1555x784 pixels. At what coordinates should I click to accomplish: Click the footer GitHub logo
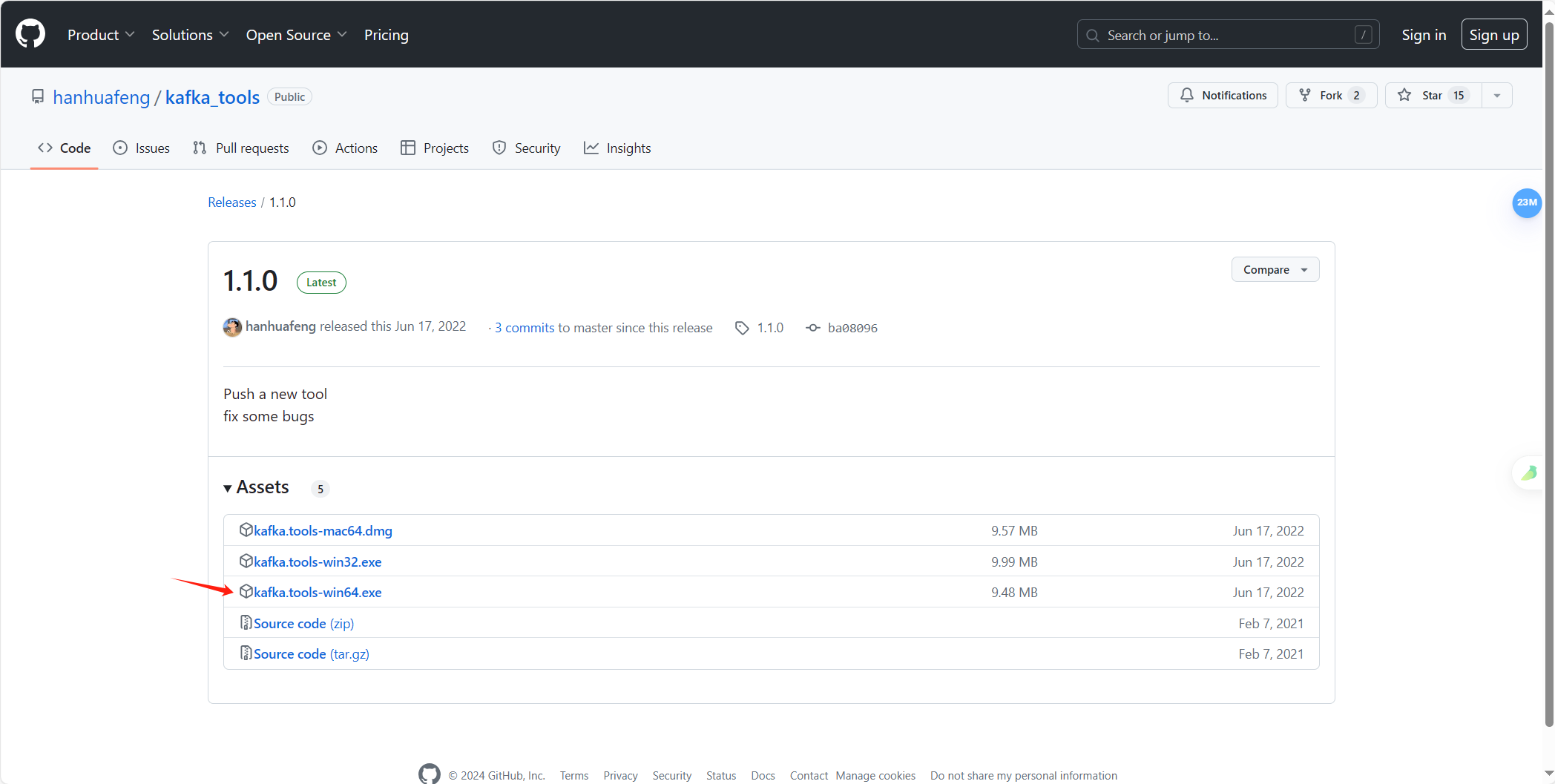pyautogui.click(x=430, y=774)
